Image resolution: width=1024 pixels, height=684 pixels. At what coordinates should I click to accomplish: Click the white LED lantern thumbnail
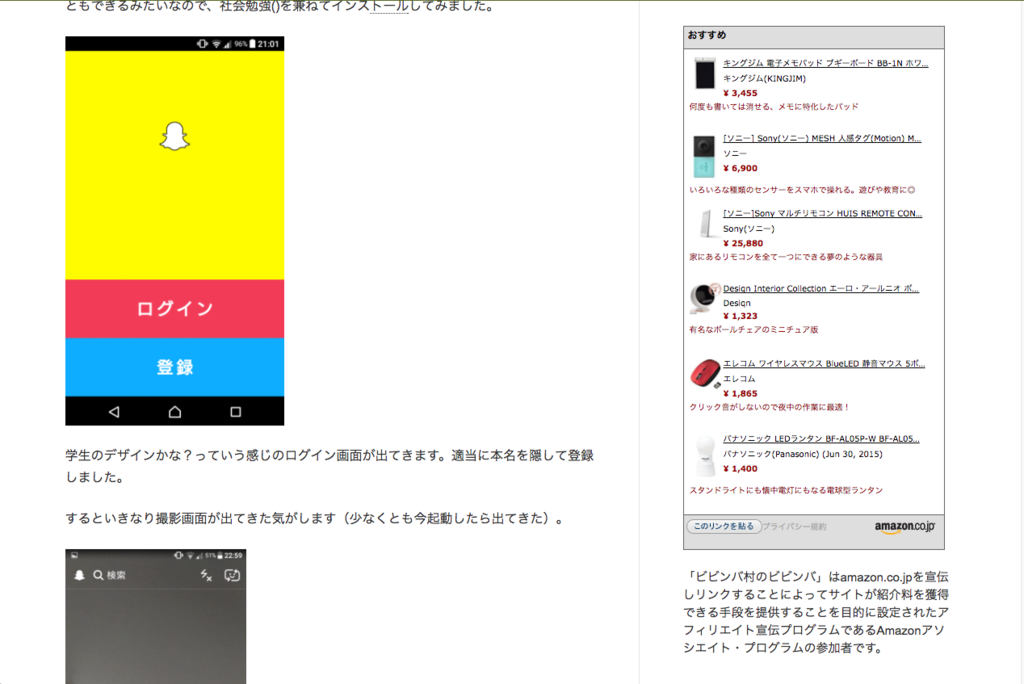click(705, 456)
